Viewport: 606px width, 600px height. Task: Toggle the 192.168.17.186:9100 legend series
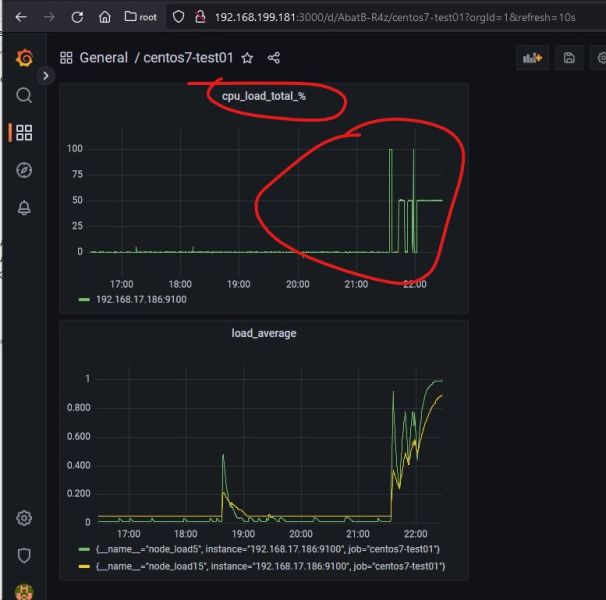pyautogui.click(x=141, y=300)
